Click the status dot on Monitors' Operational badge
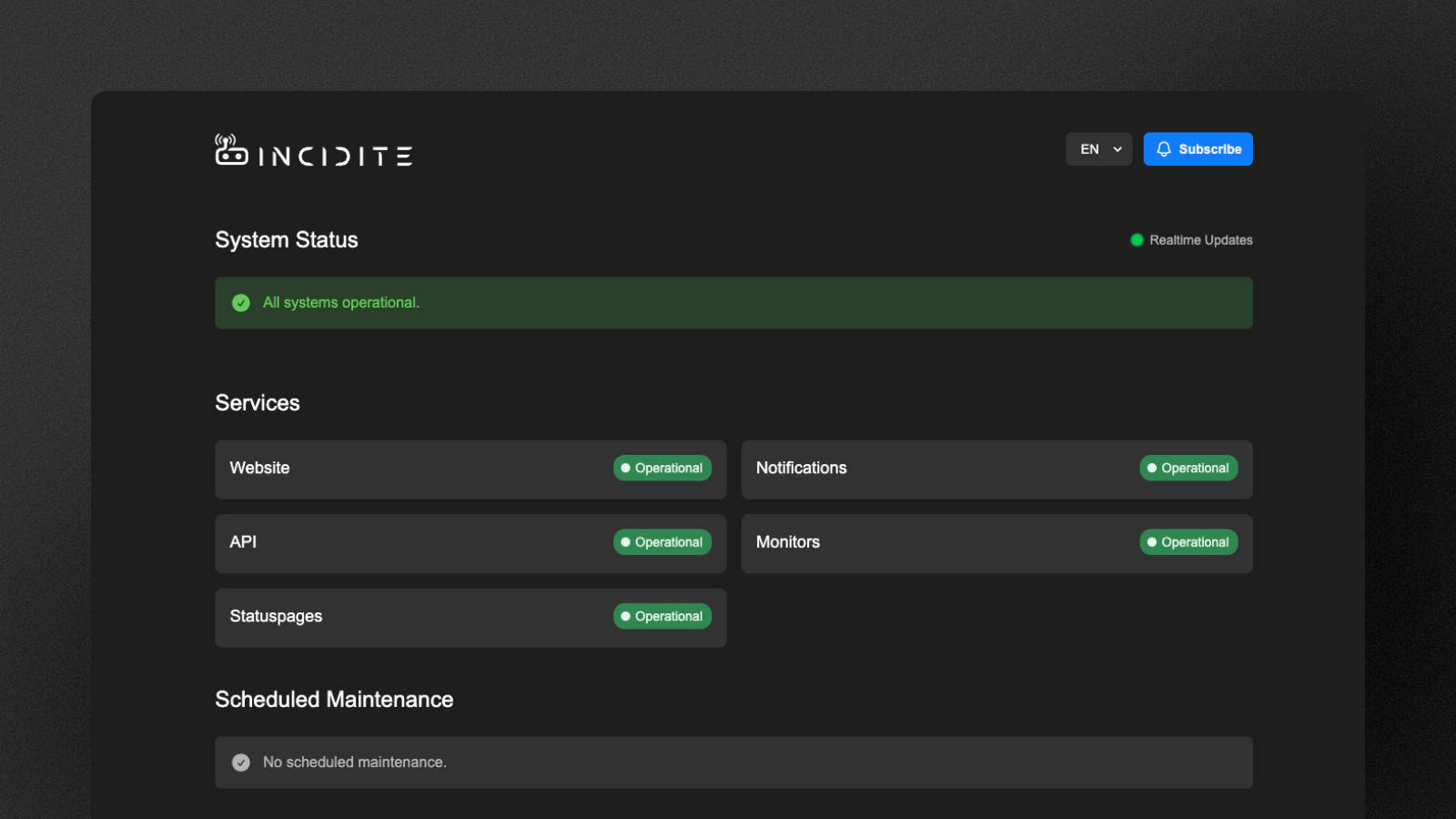This screenshot has height=819, width=1456. [x=1152, y=541]
